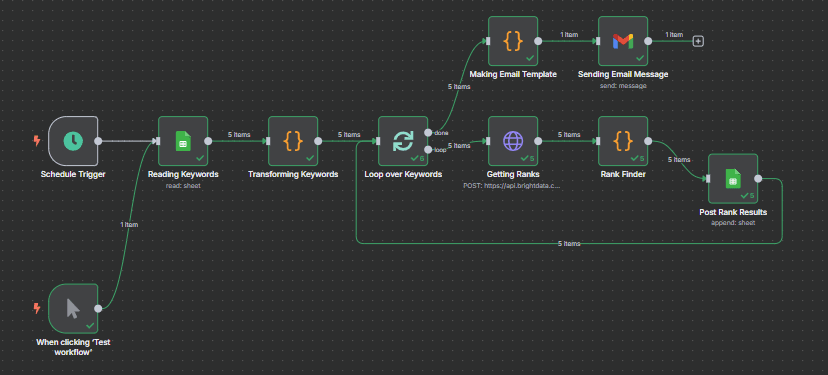
Task: Open the Reading Keywords sheets node
Action: [183, 141]
